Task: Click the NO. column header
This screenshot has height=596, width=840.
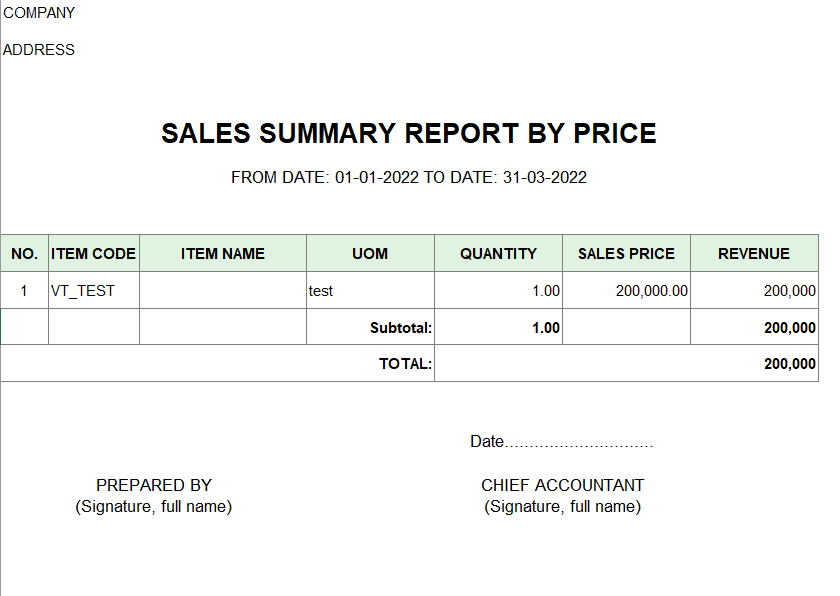Action: 25,253
